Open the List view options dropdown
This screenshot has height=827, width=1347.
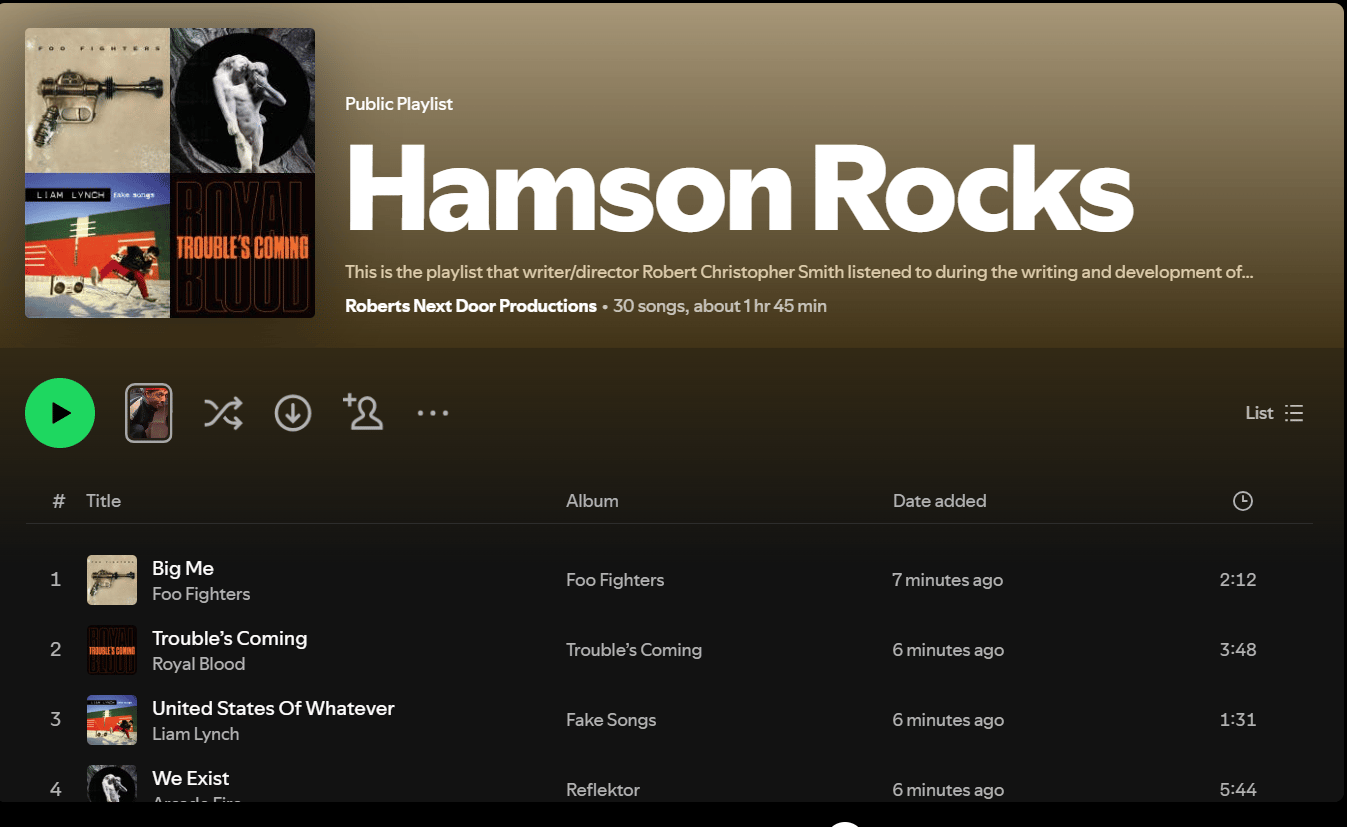pos(1275,413)
